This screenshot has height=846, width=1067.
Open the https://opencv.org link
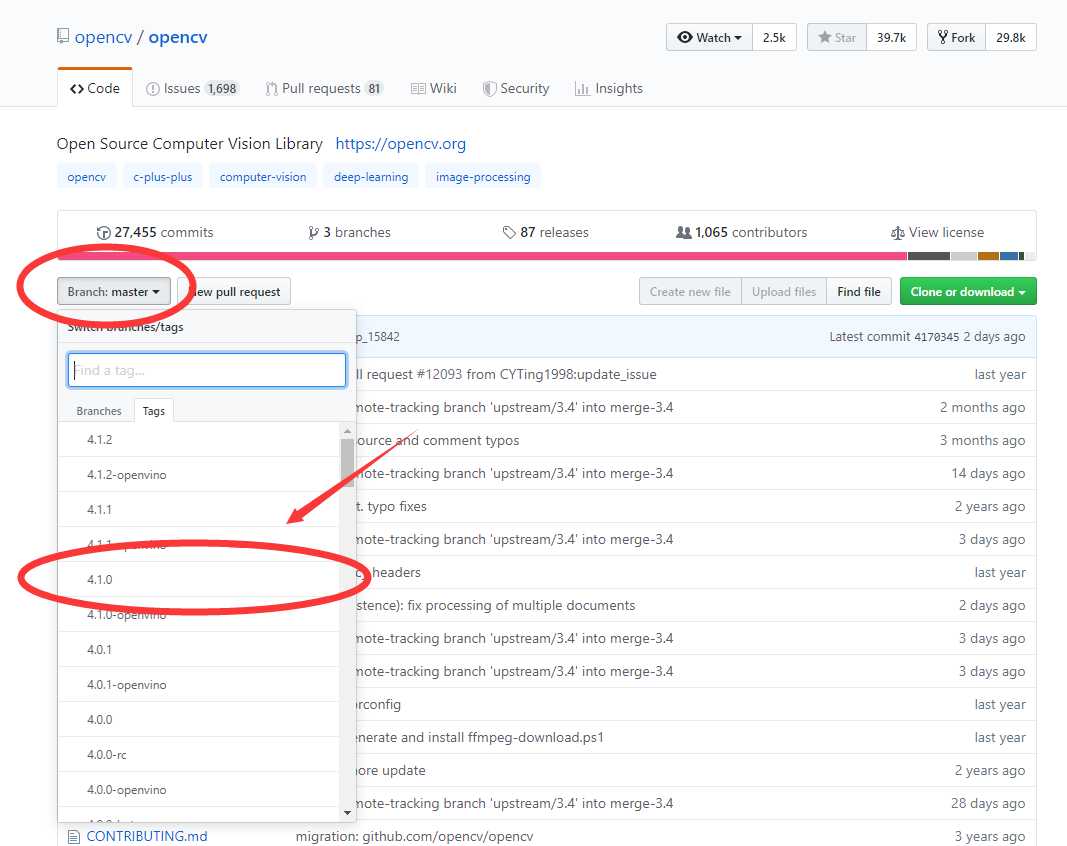[x=401, y=144]
